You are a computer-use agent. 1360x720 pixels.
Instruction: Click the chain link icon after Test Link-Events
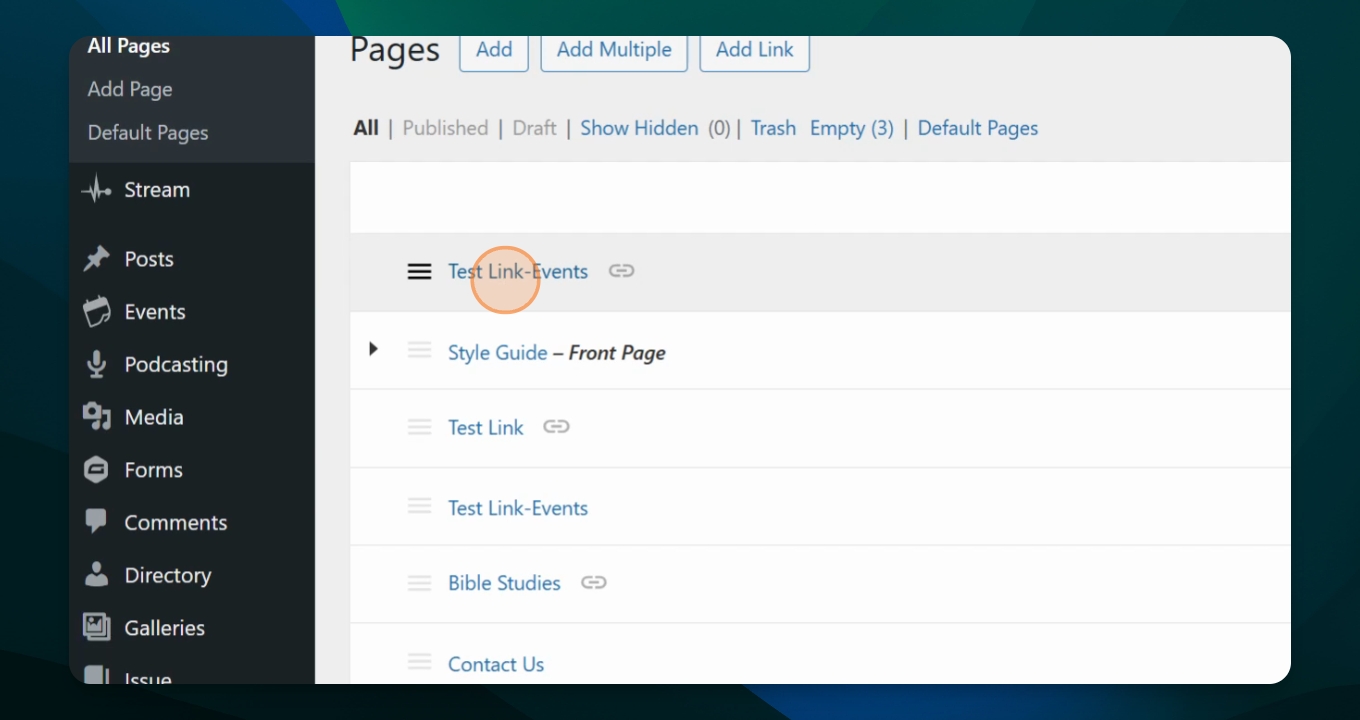(x=622, y=271)
